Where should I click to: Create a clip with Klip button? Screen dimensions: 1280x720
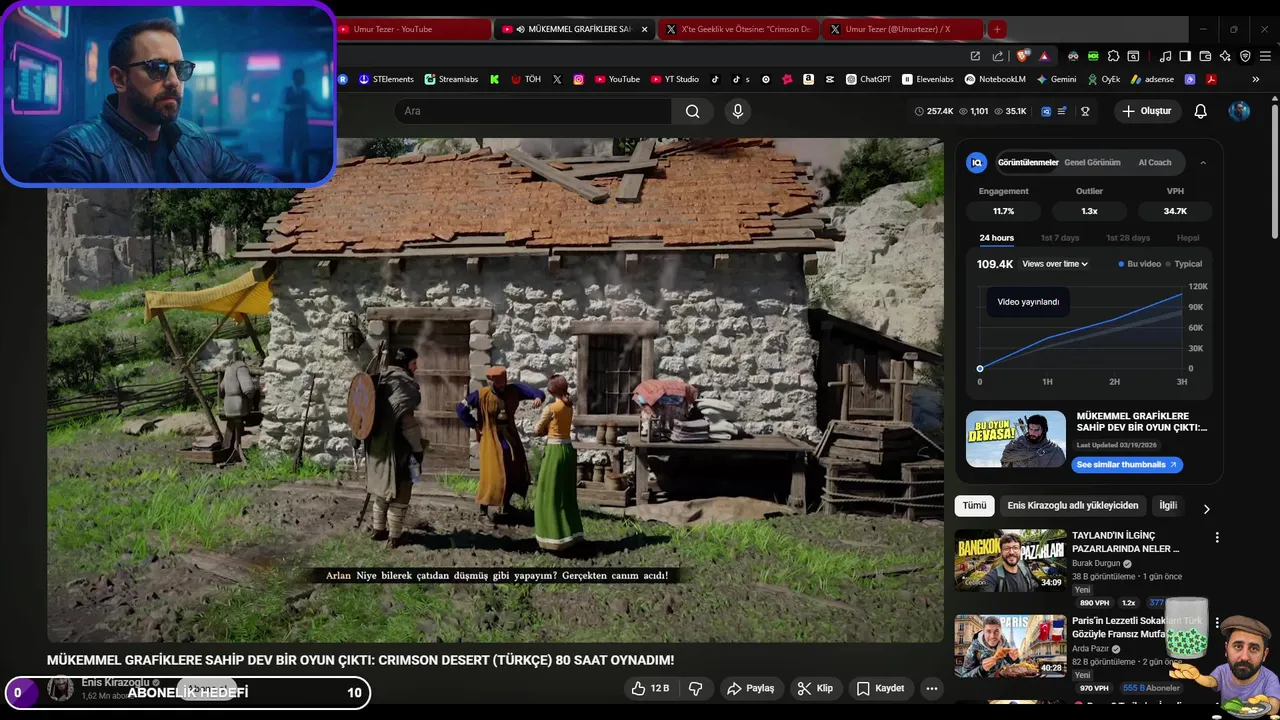[815, 688]
